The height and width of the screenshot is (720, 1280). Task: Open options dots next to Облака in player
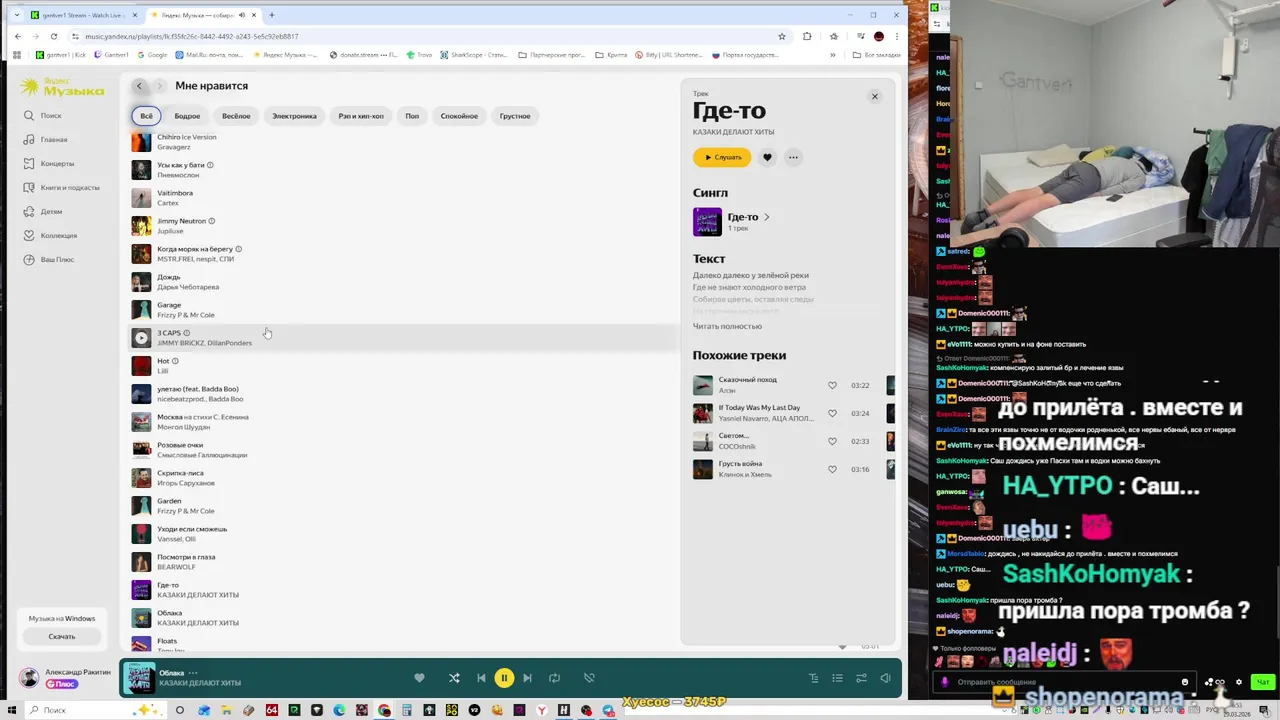[x=193, y=673]
